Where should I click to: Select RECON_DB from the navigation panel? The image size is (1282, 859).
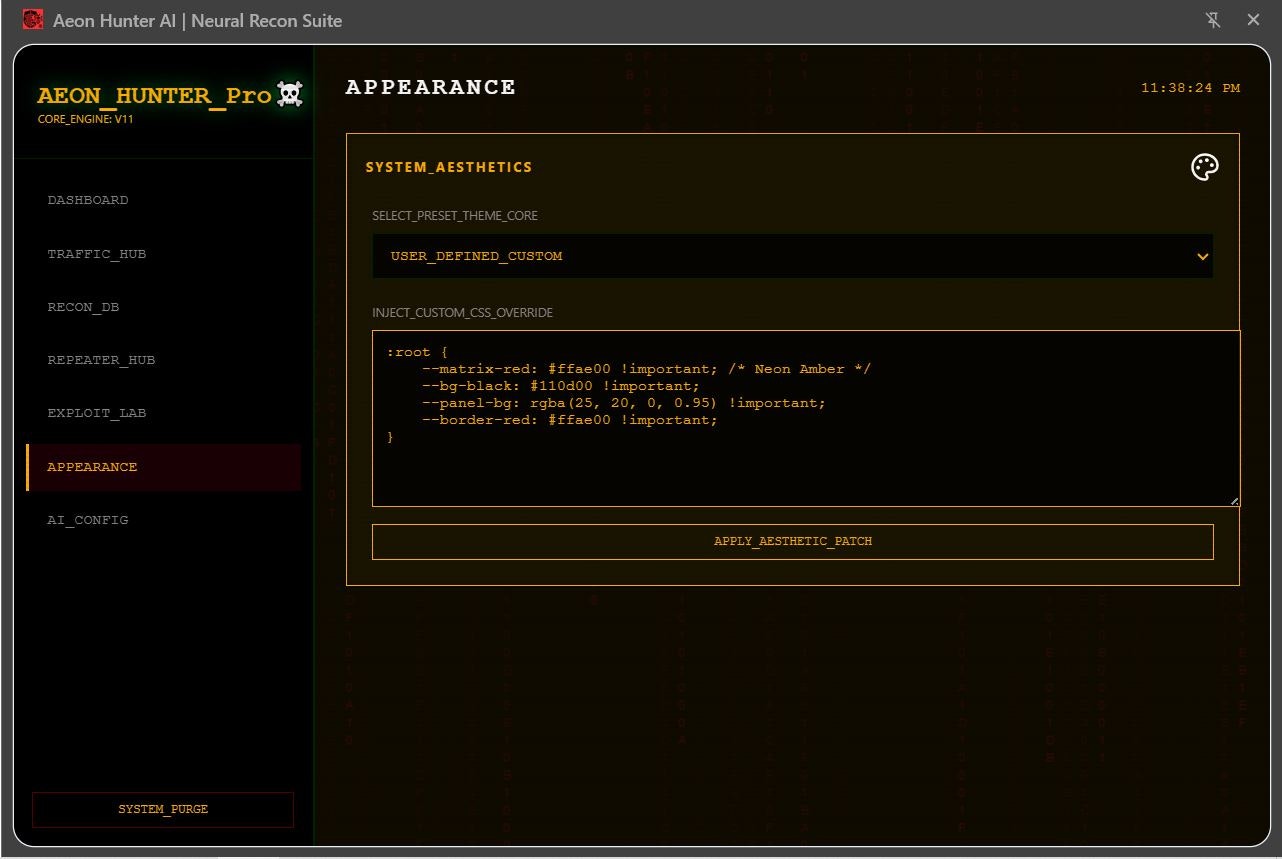click(x=83, y=307)
